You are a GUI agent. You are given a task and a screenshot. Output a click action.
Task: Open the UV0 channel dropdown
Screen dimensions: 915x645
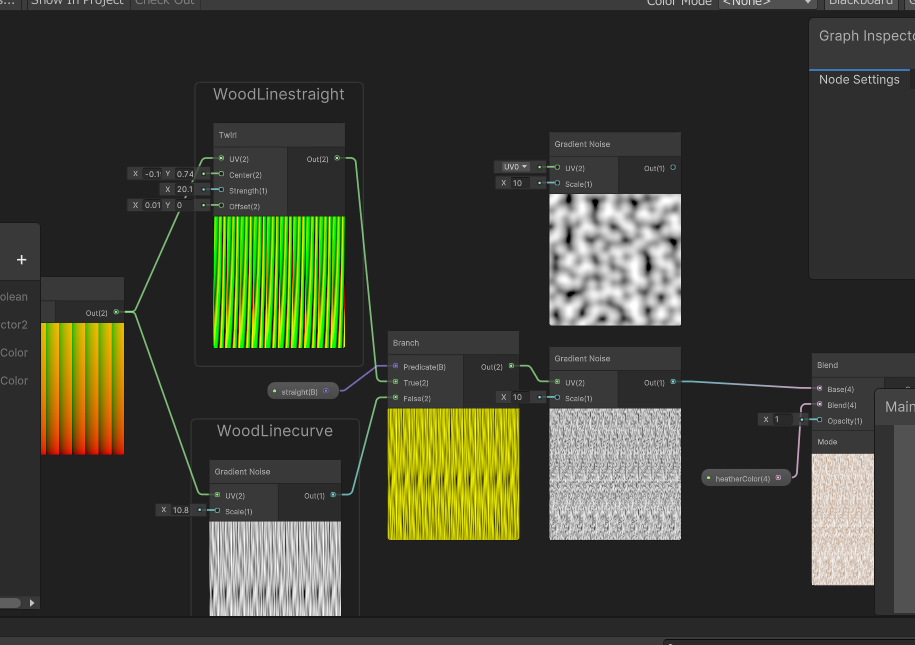515,167
